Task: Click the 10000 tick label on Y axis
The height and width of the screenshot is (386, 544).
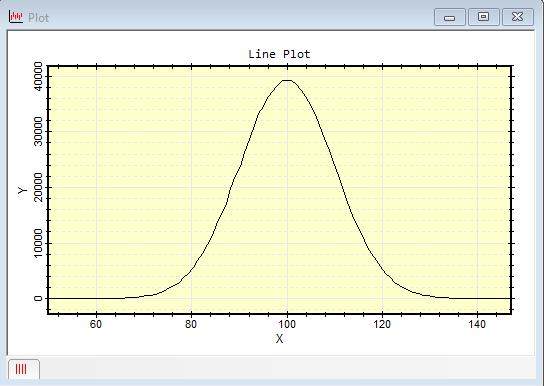Action: tap(38, 243)
